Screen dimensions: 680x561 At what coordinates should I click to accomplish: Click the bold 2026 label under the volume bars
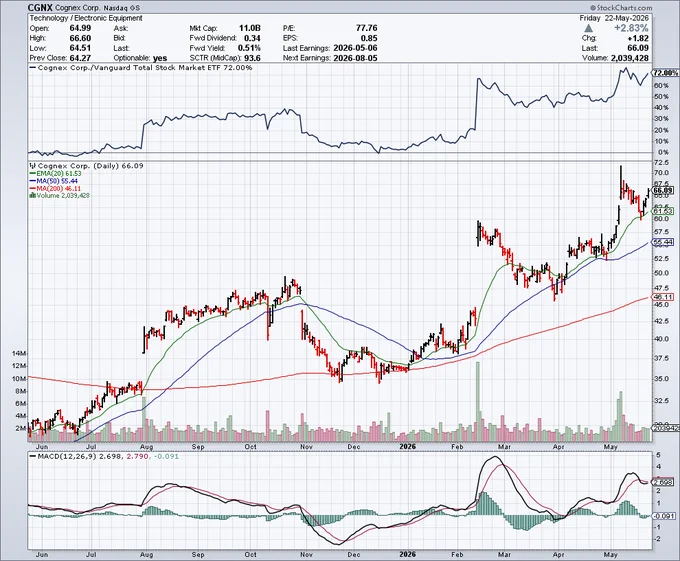(x=407, y=447)
